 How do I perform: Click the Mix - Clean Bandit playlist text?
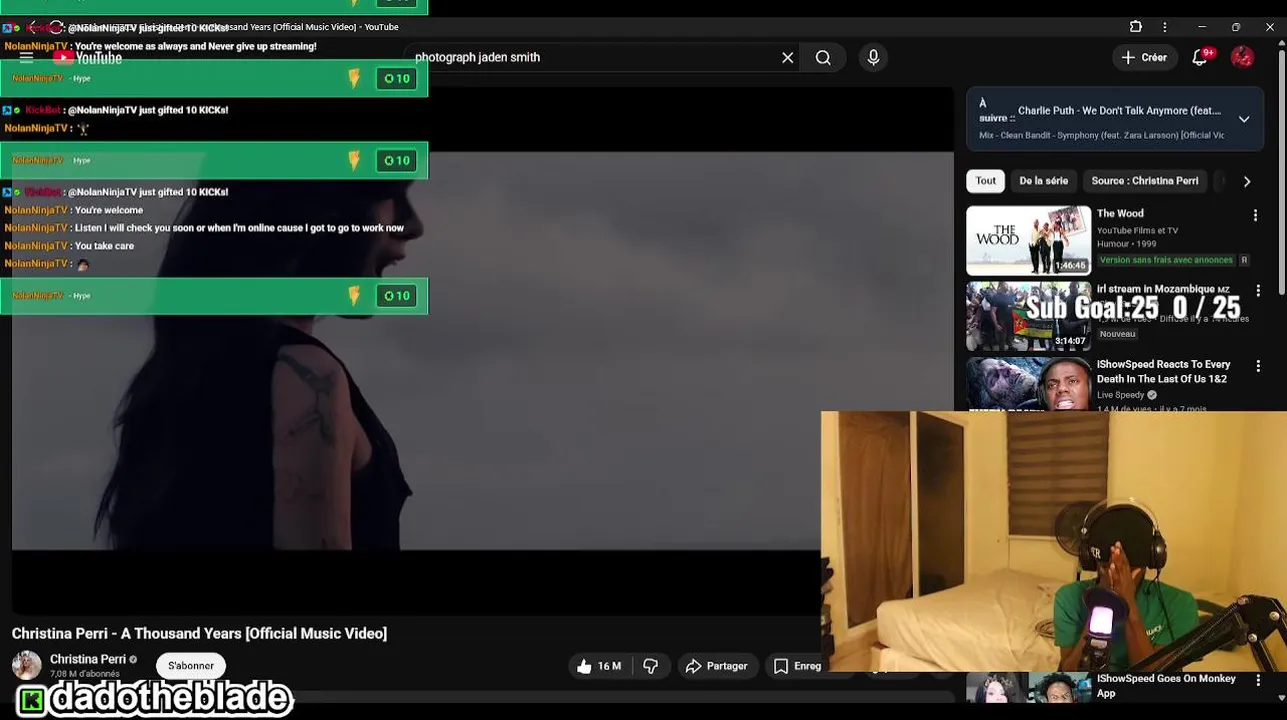pos(1101,135)
